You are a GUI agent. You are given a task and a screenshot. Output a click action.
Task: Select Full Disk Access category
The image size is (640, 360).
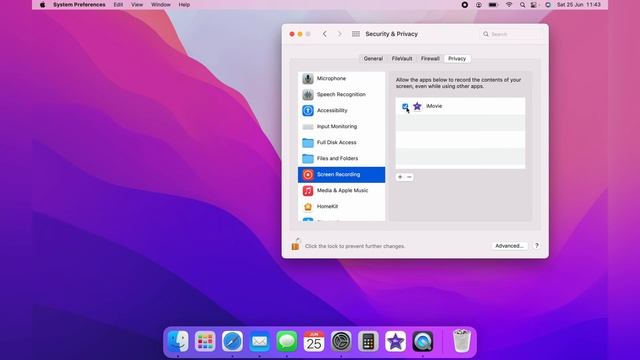point(341,142)
